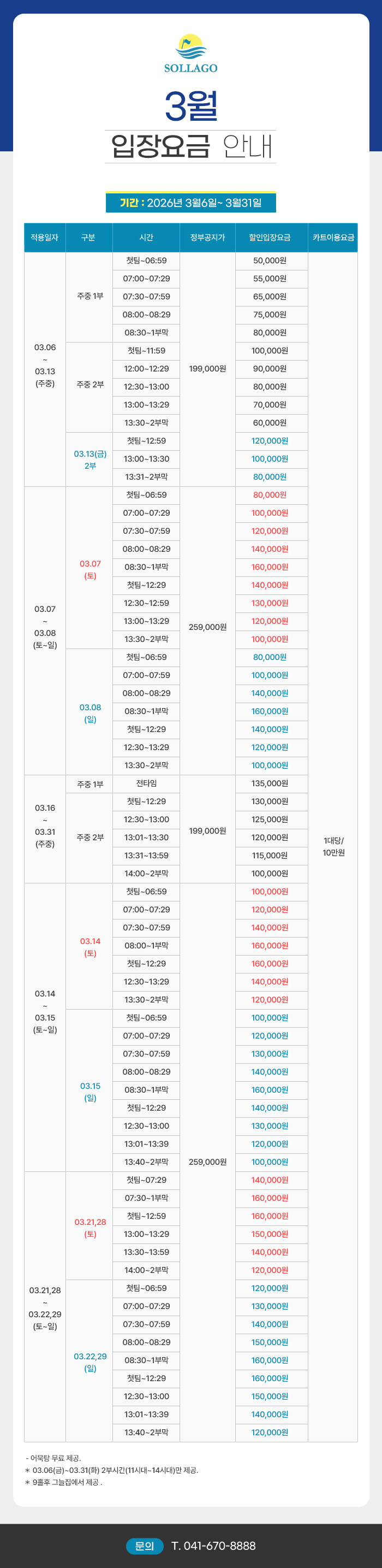
Task: Click the 카트이용요금 column header
Action: pyautogui.click(x=333, y=238)
